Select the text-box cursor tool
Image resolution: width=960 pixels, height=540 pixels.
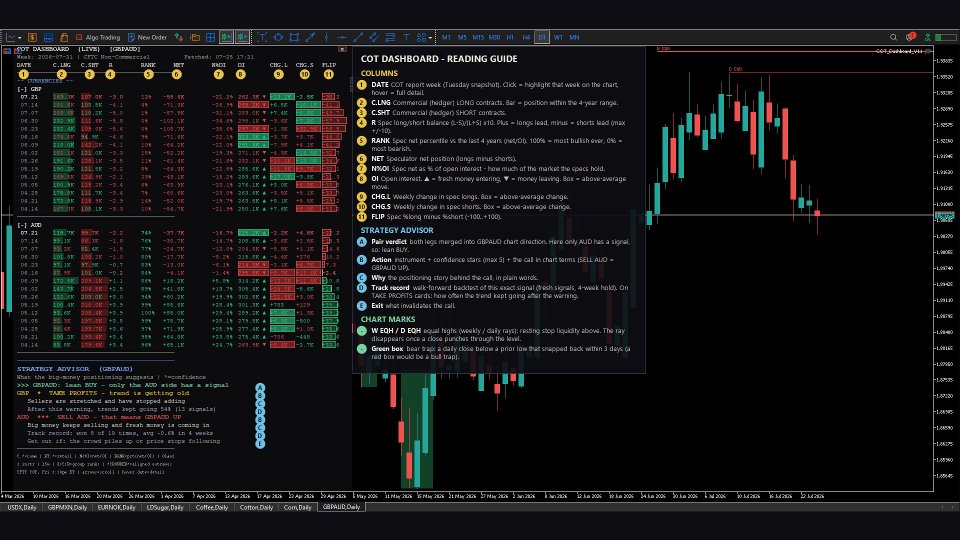click(x=262, y=37)
